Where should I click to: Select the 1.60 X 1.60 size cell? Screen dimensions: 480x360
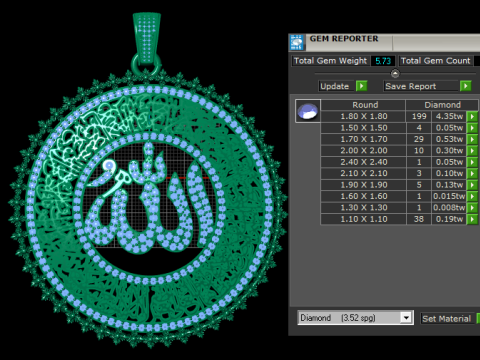[363, 196]
